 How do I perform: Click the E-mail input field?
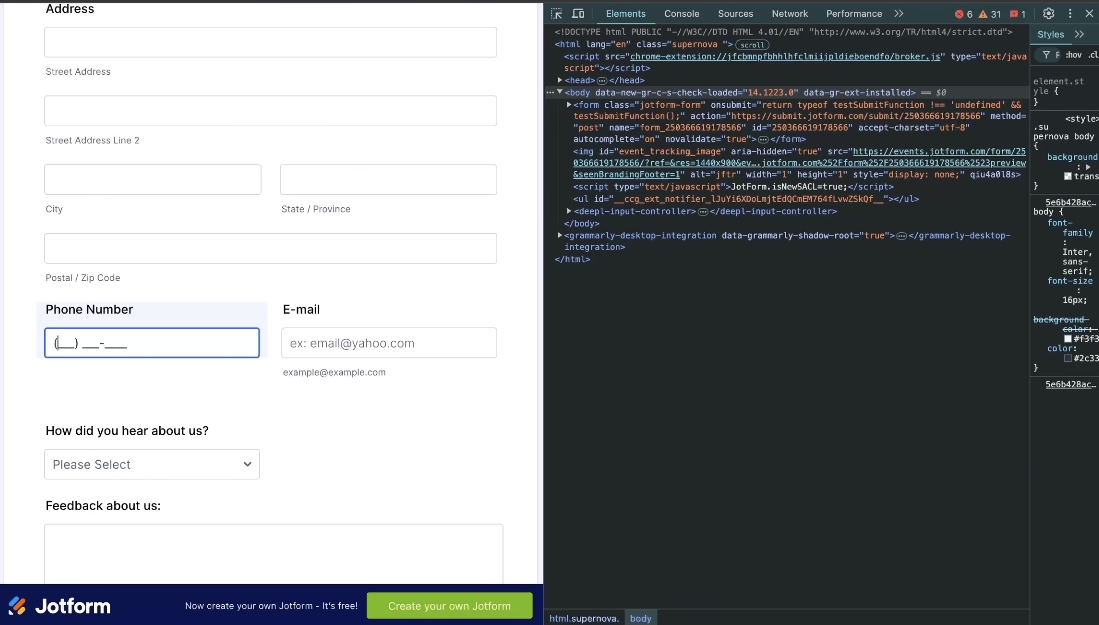pos(389,343)
